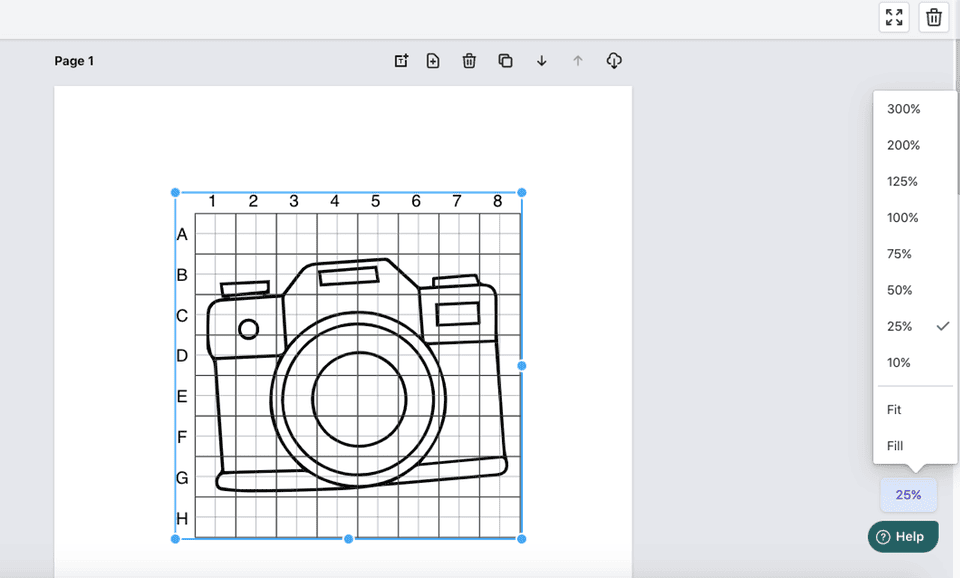Click the camera grid drawing image
This screenshot has width=960, height=578.
[x=348, y=366]
